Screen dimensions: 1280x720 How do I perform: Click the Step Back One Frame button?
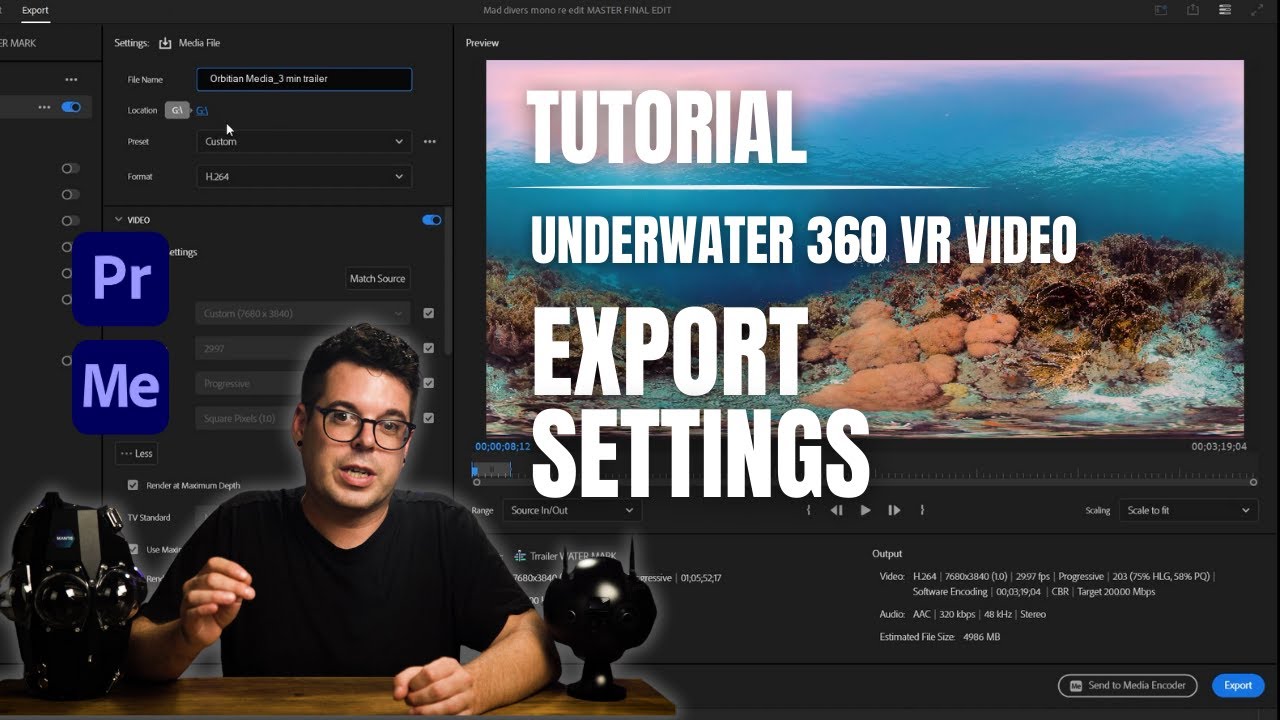click(836, 510)
